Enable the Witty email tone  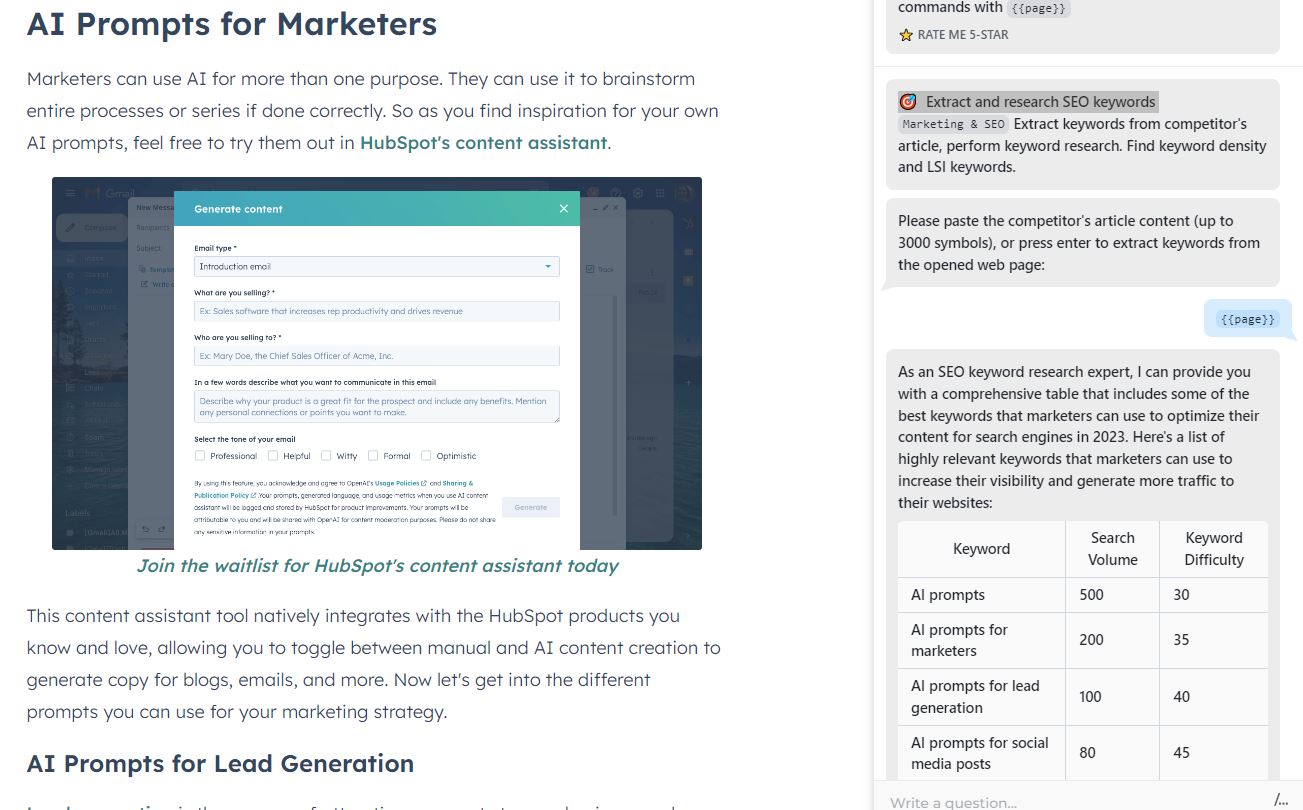tap(326, 456)
